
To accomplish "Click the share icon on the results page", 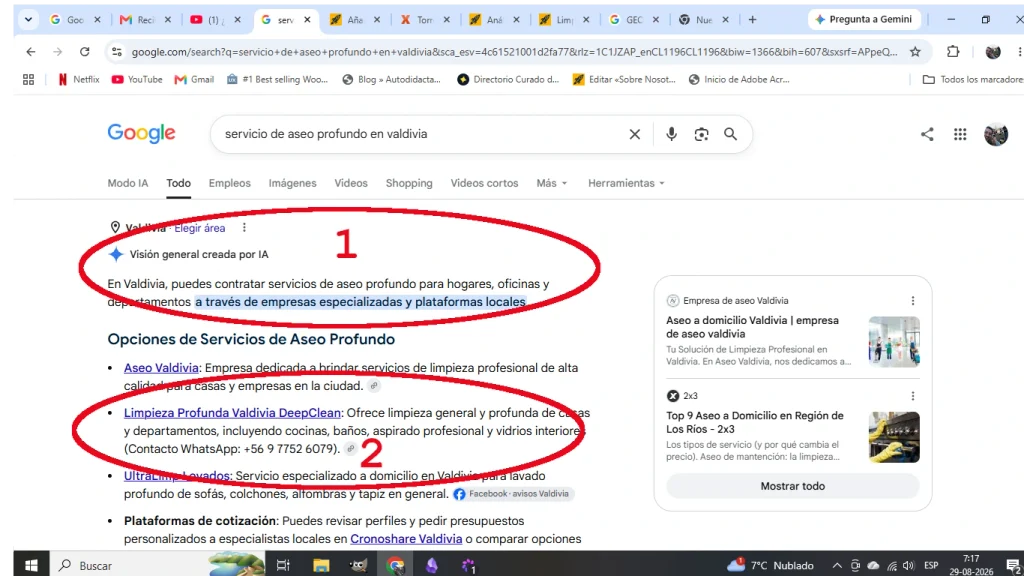I will point(927,134).
